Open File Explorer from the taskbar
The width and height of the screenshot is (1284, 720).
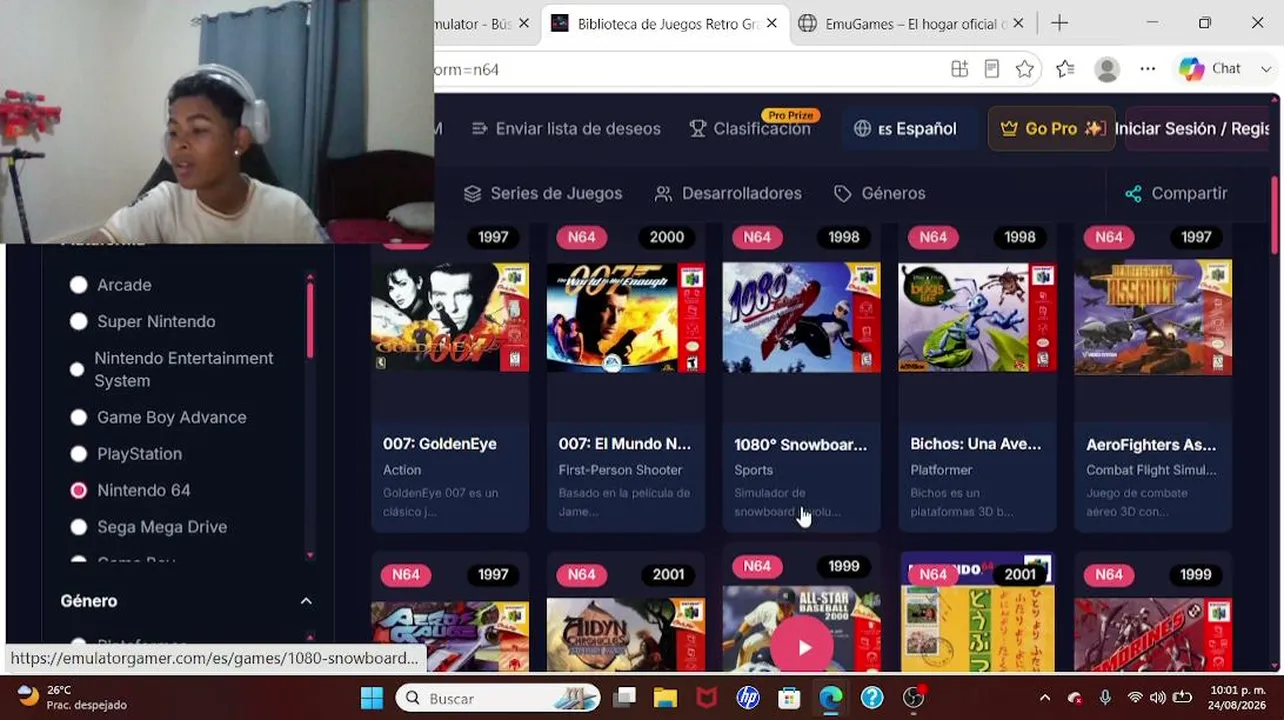coord(665,698)
